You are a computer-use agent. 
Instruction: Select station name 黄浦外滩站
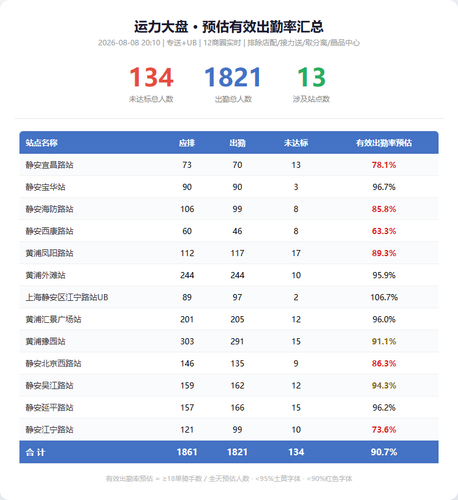pos(46,275)
